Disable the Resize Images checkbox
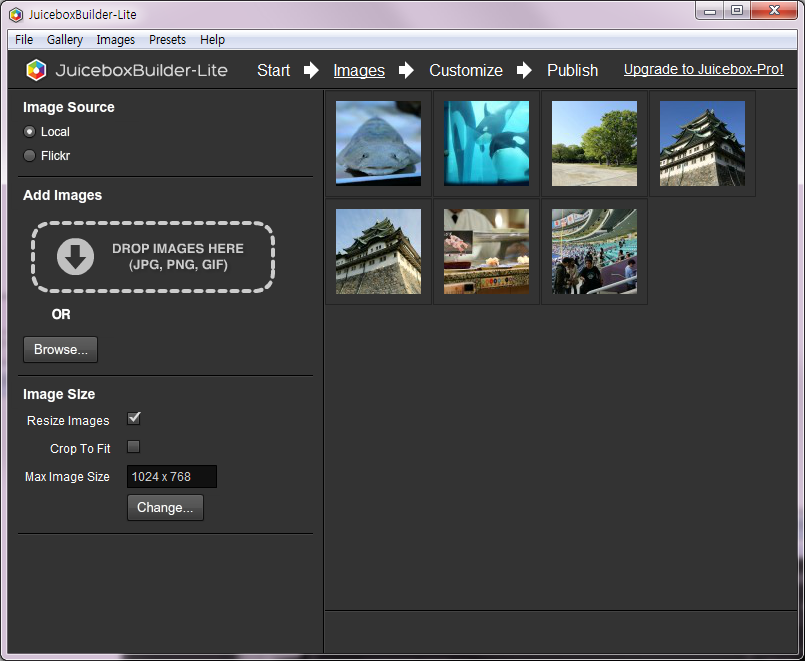 134,419
